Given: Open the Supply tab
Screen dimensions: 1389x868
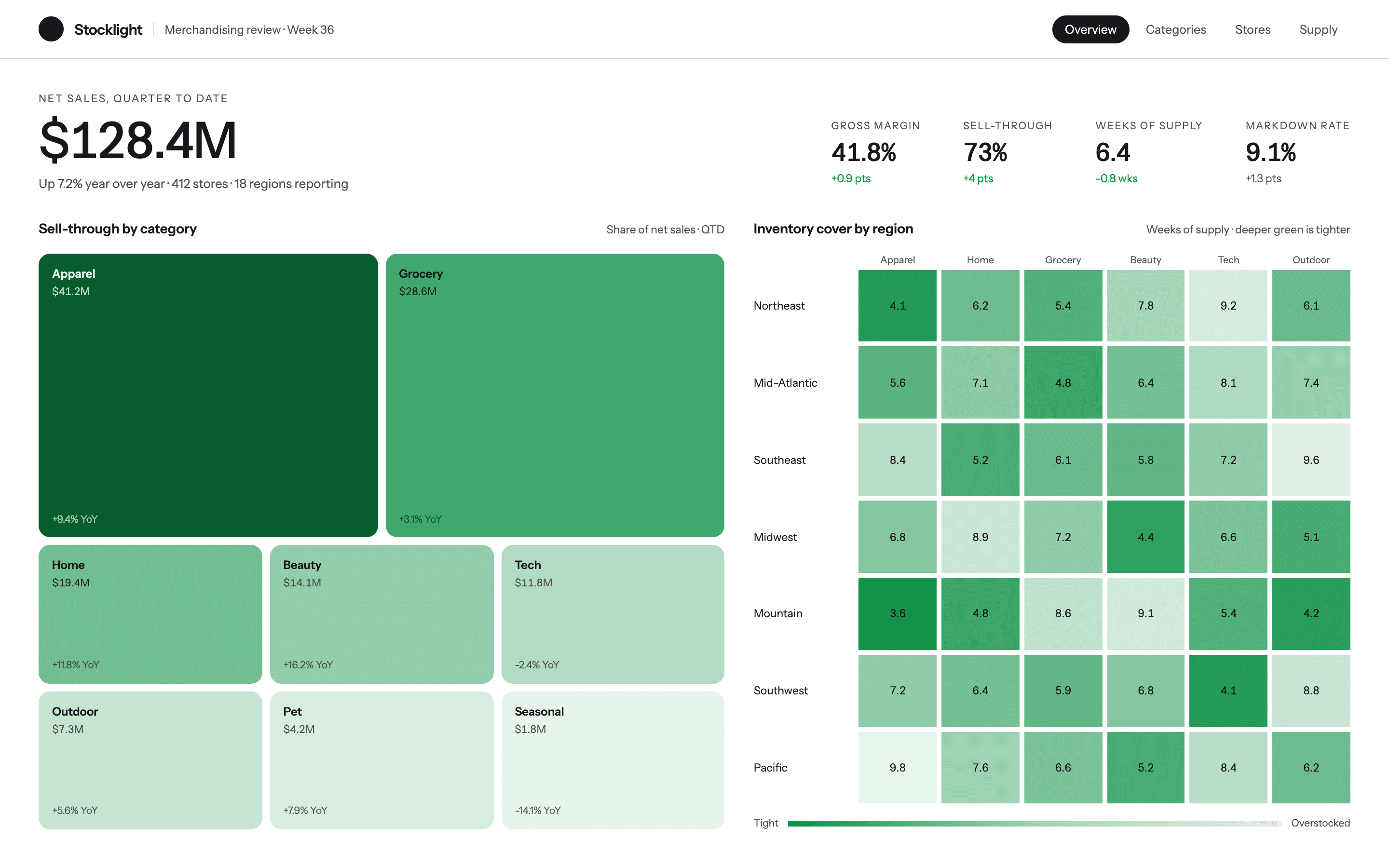Looking at the screenshot, I should coord(1318,29).
